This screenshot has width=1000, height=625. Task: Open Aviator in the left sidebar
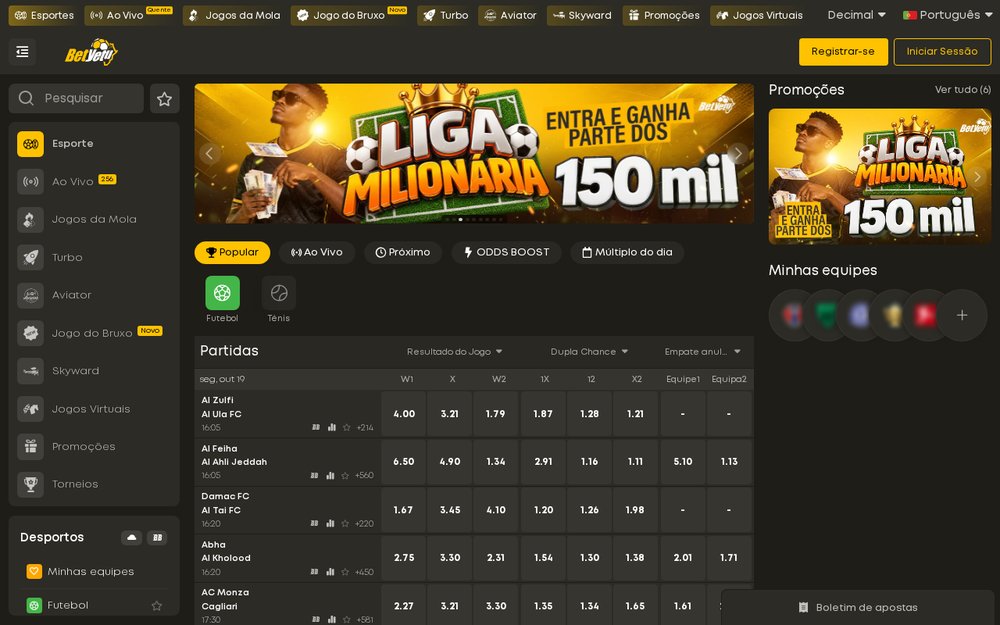click(94, 295)
